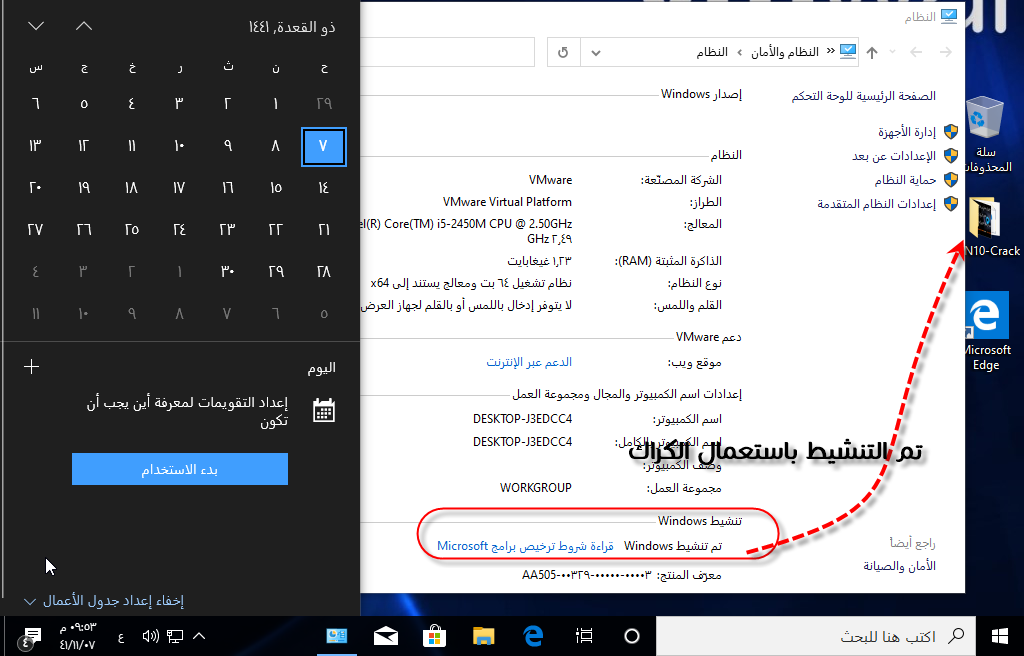1024x656 pixels.
Task: Go to next month in calendar flyout
Action: tap(36, 26)
